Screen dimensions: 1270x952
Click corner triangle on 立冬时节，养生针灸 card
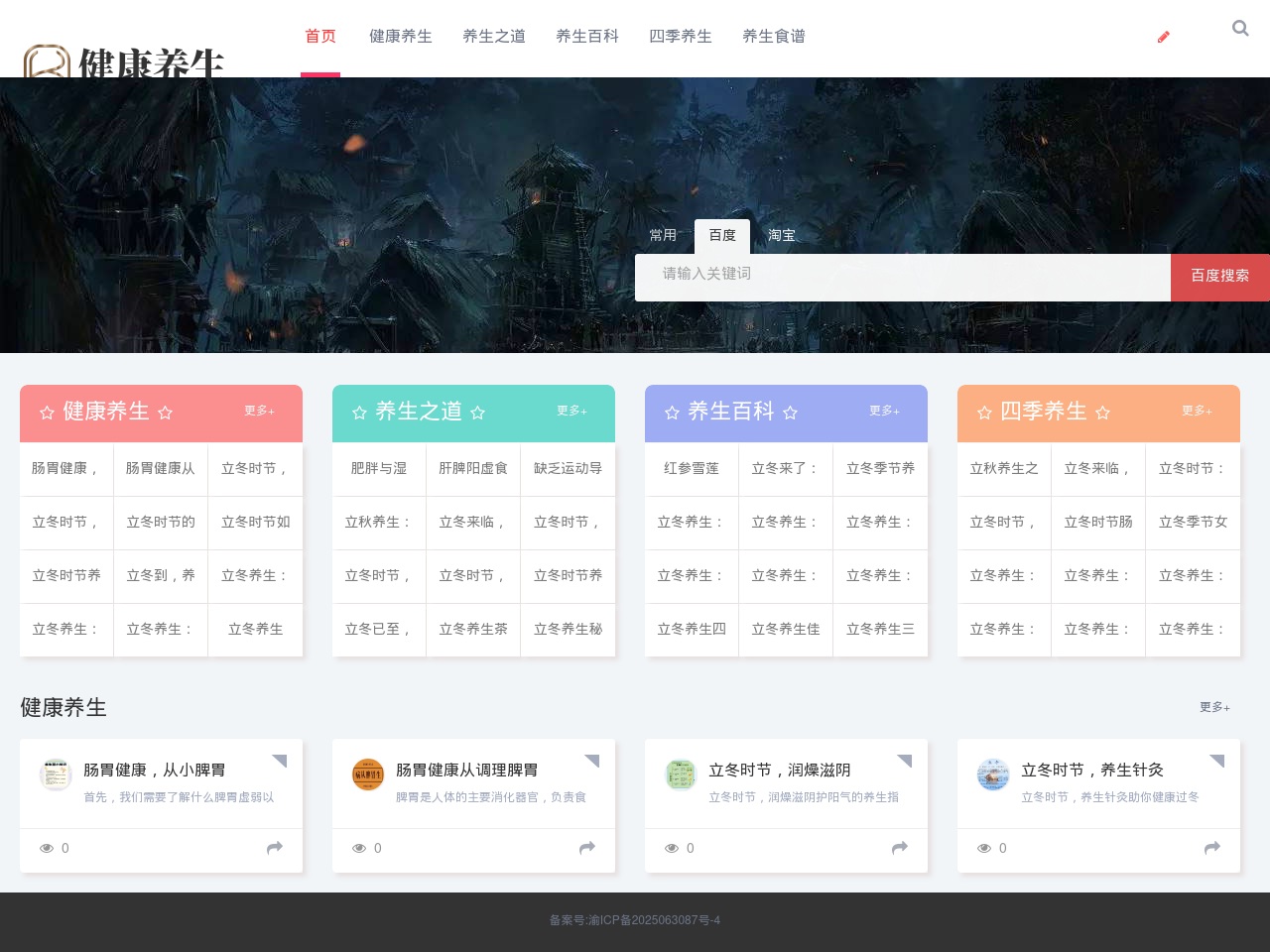coord(1218,760)
